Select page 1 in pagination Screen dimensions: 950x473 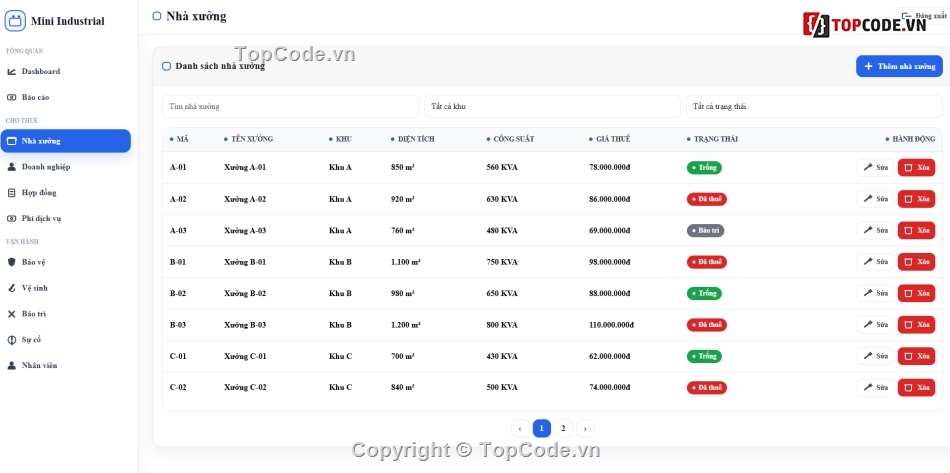click(x=542, y=429)
